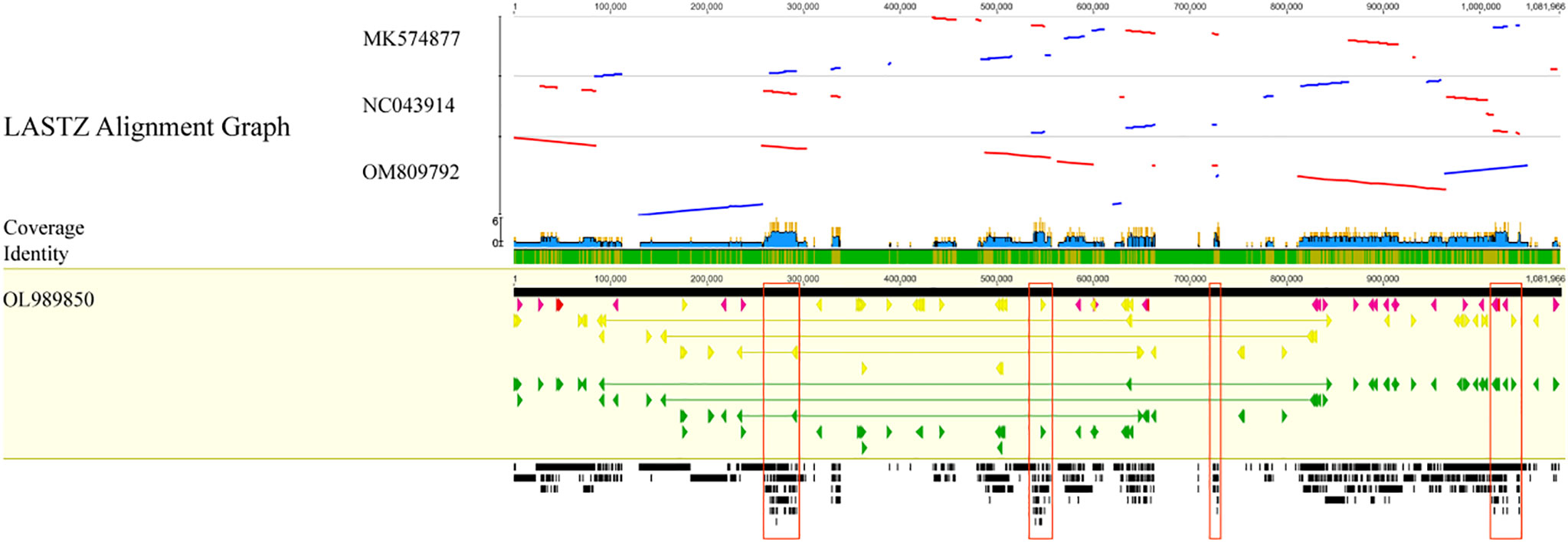This screenshot has height=542, width=1568.
Task: Click 900,000 on the OL989850 sequence ruler
Action: click(x=1383, y=279)
